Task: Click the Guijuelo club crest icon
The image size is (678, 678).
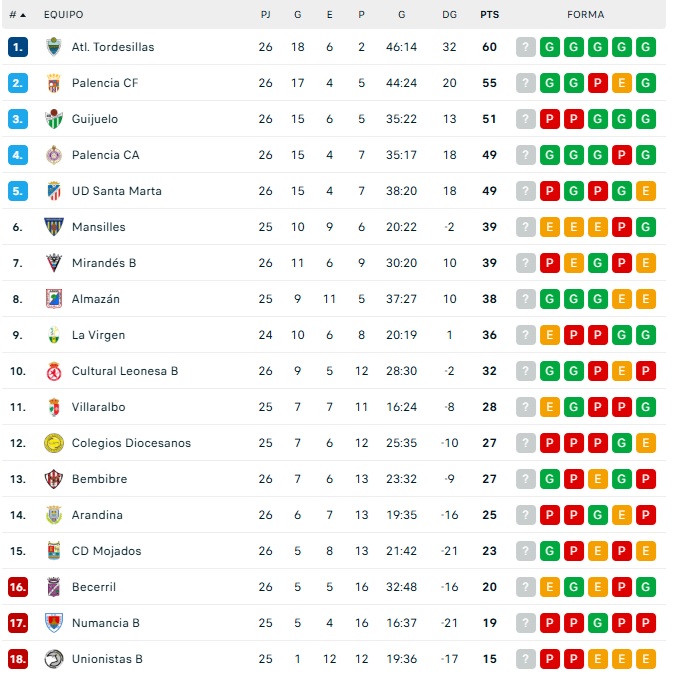Action: pos(54,119)
